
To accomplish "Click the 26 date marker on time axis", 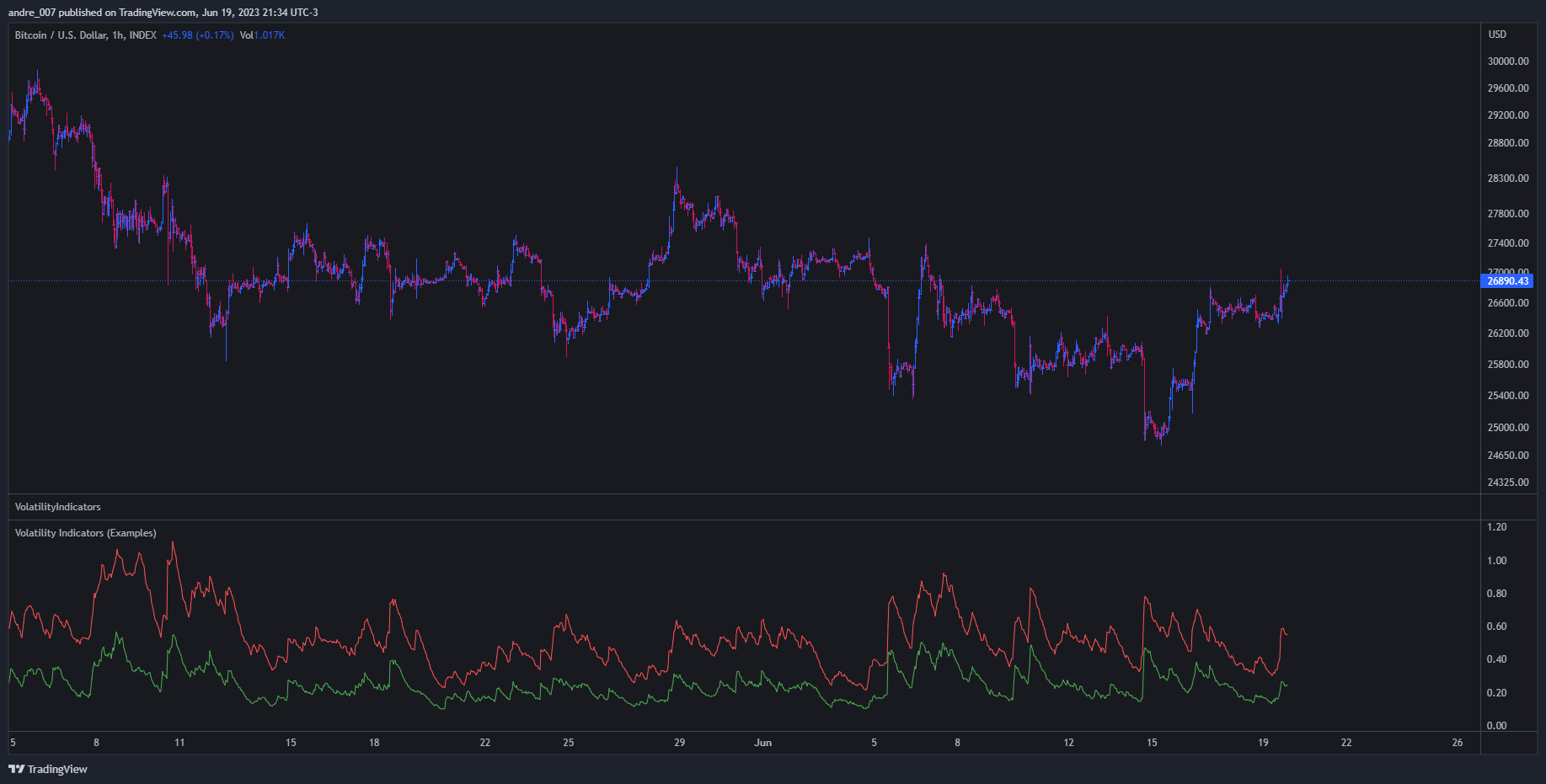I will [1458, 743].
